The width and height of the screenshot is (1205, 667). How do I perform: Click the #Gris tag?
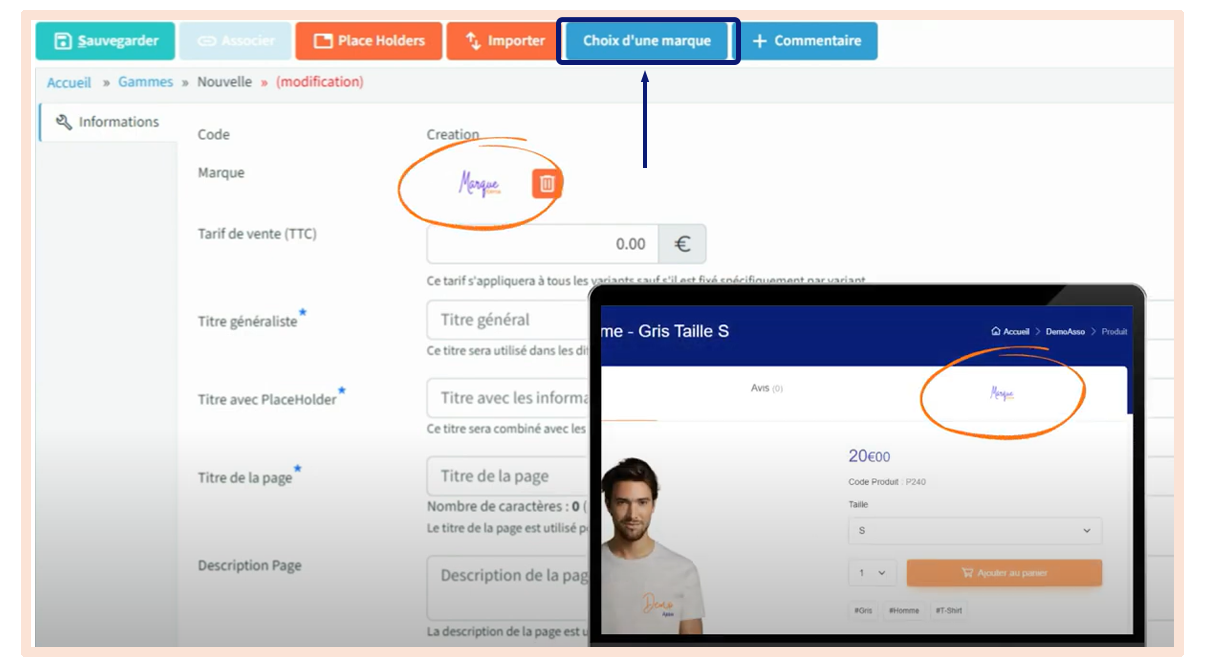pos(863,610)
